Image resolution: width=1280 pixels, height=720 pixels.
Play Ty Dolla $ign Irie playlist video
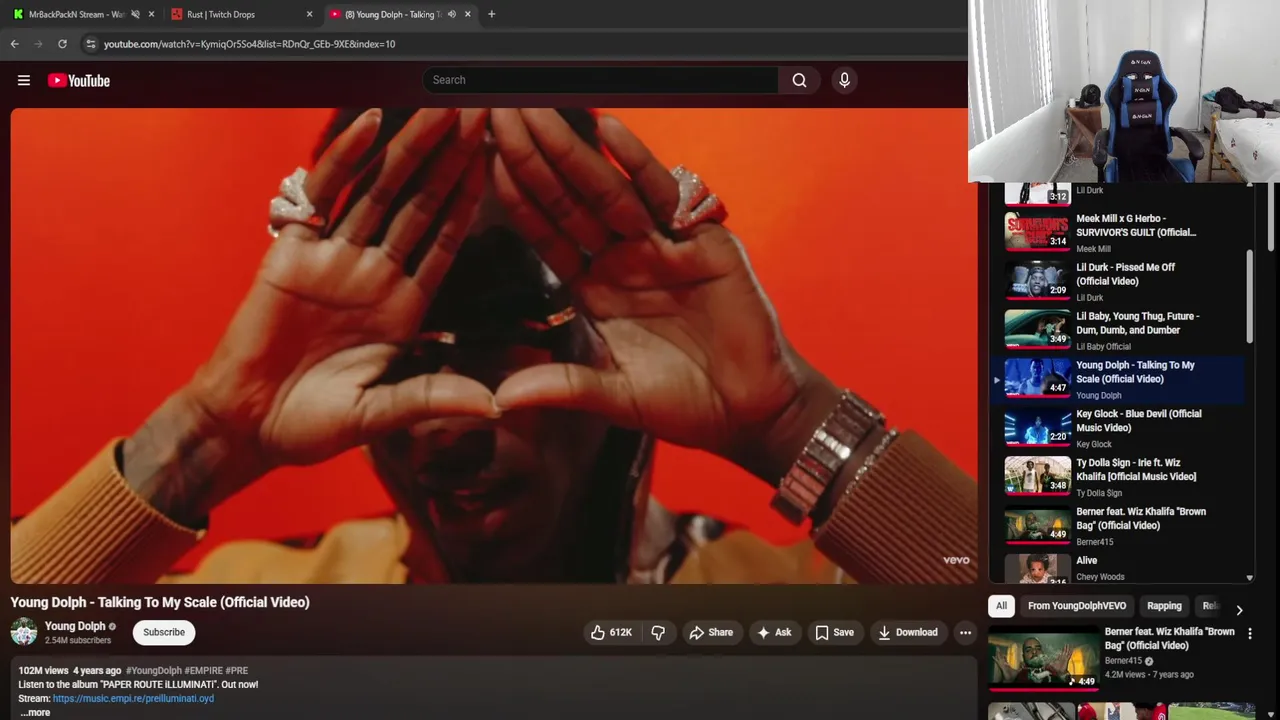click(x=1118, y=477)
